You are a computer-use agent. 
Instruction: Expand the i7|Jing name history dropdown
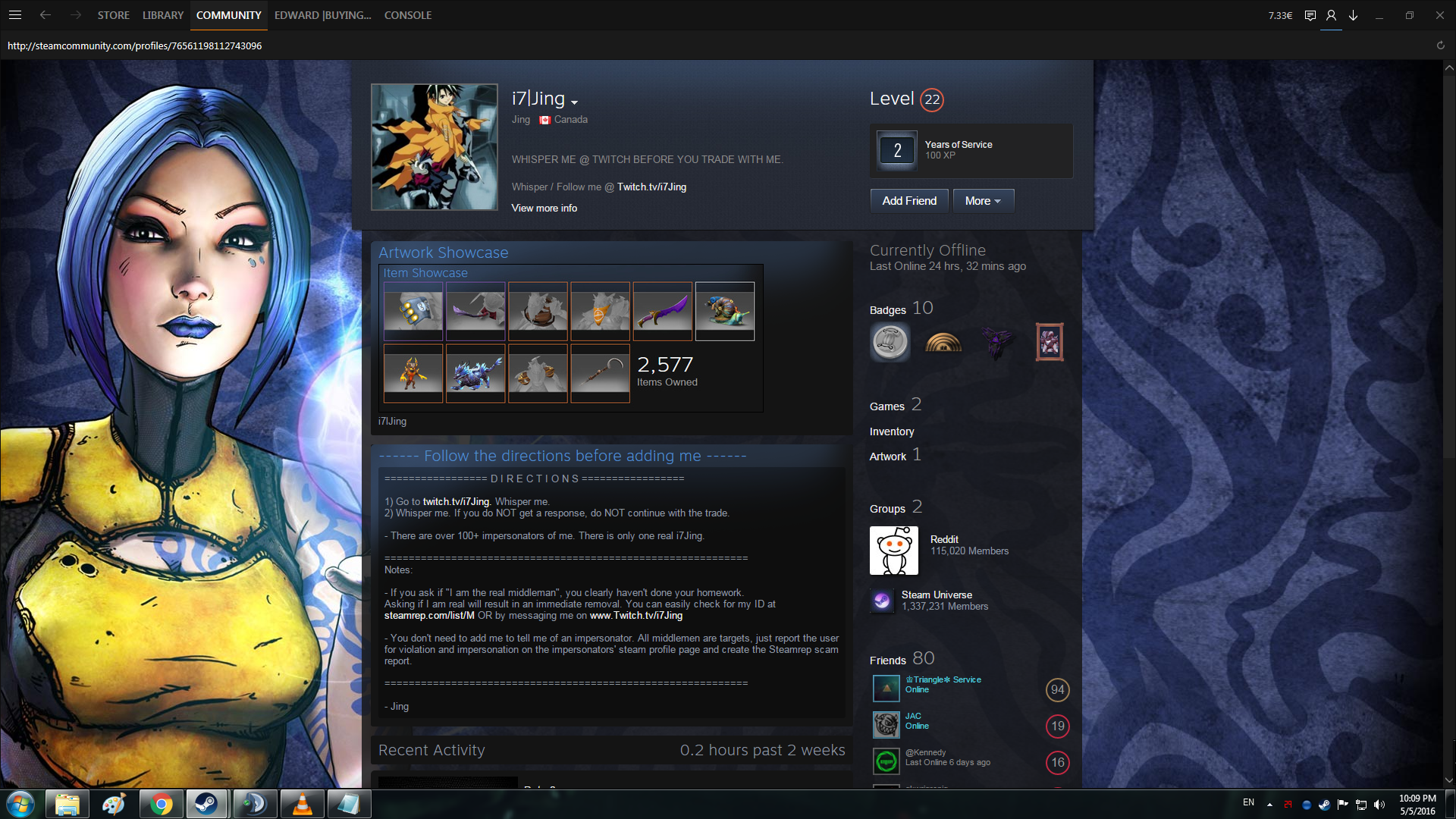point(574,102)
